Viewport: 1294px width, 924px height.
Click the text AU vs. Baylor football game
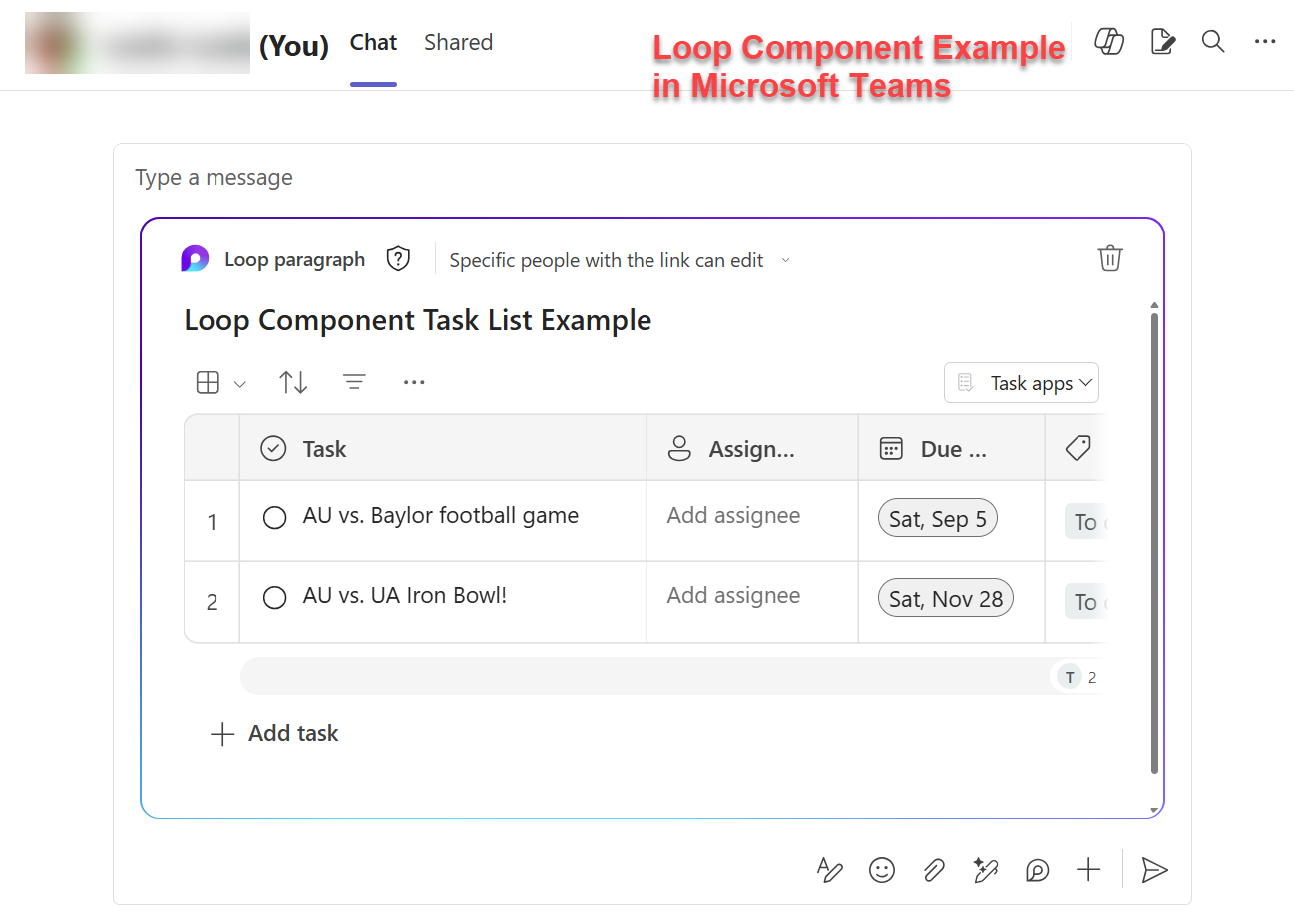[441, 515]
